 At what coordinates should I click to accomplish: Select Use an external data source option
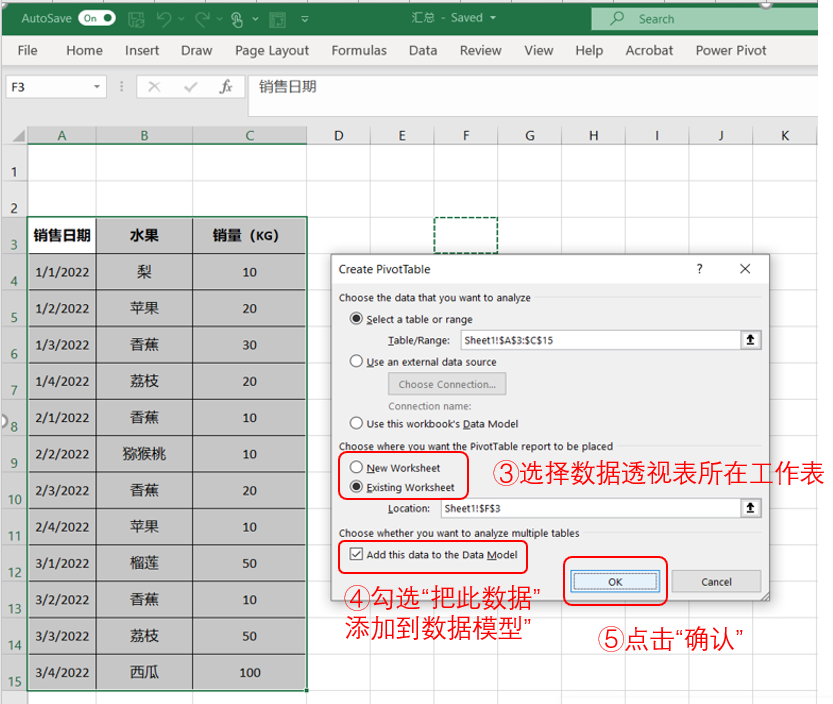(356, 361)
